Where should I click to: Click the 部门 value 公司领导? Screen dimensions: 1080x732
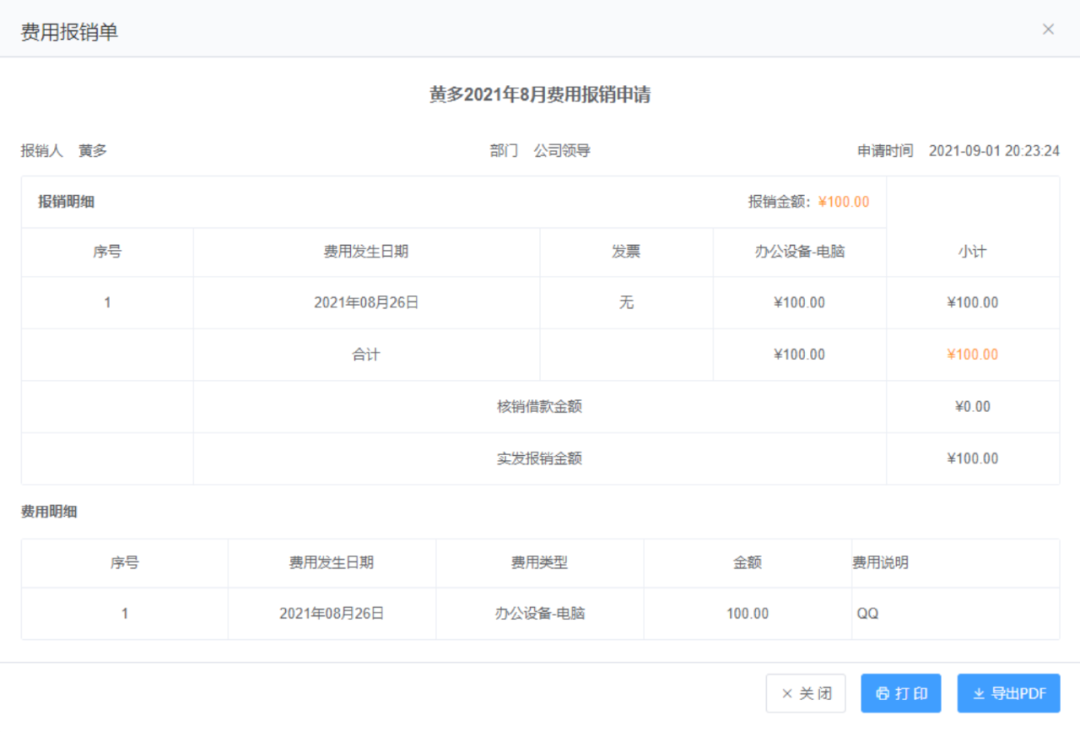(561, 151)
